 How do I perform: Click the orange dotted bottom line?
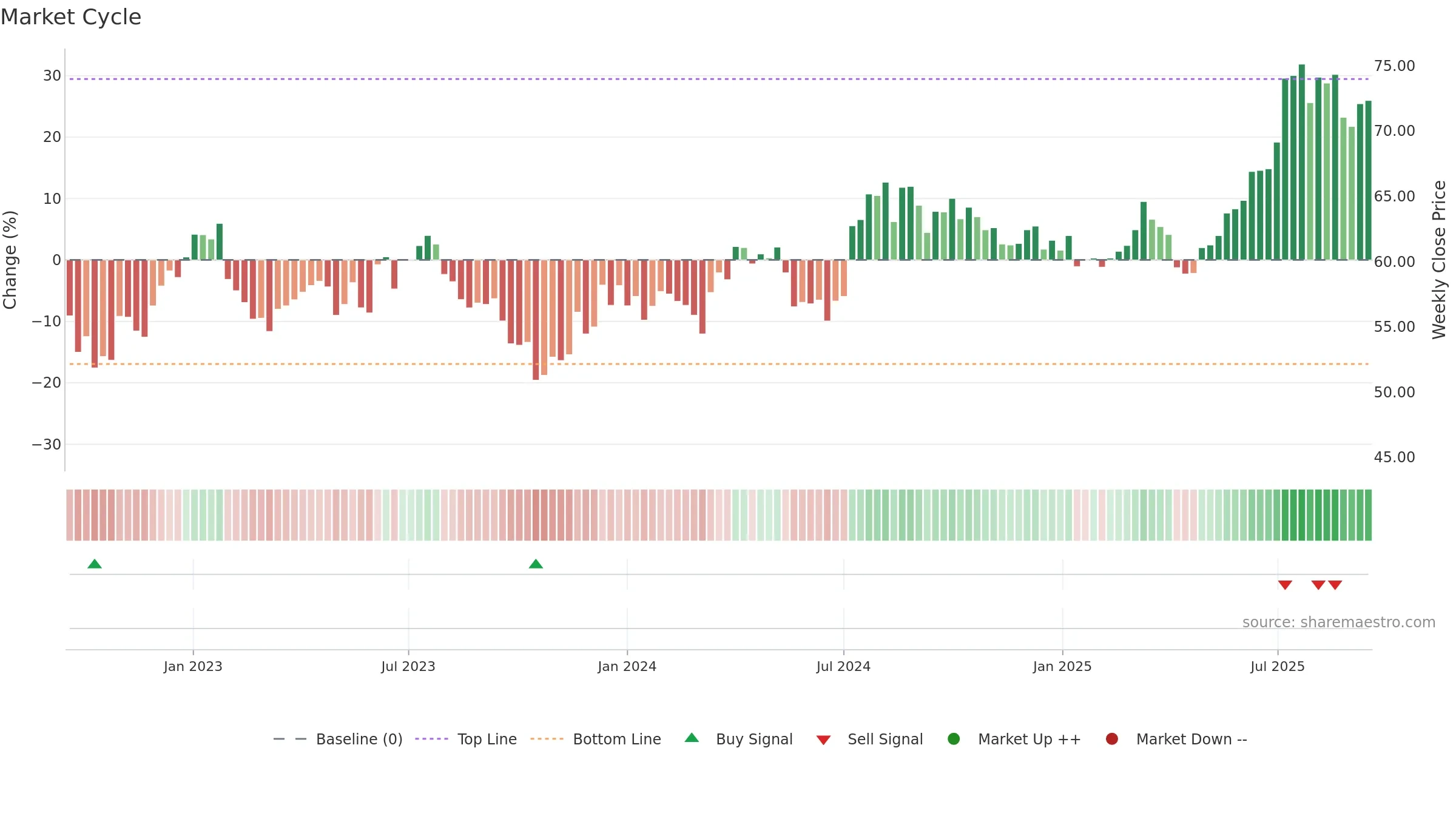[719, 364]
